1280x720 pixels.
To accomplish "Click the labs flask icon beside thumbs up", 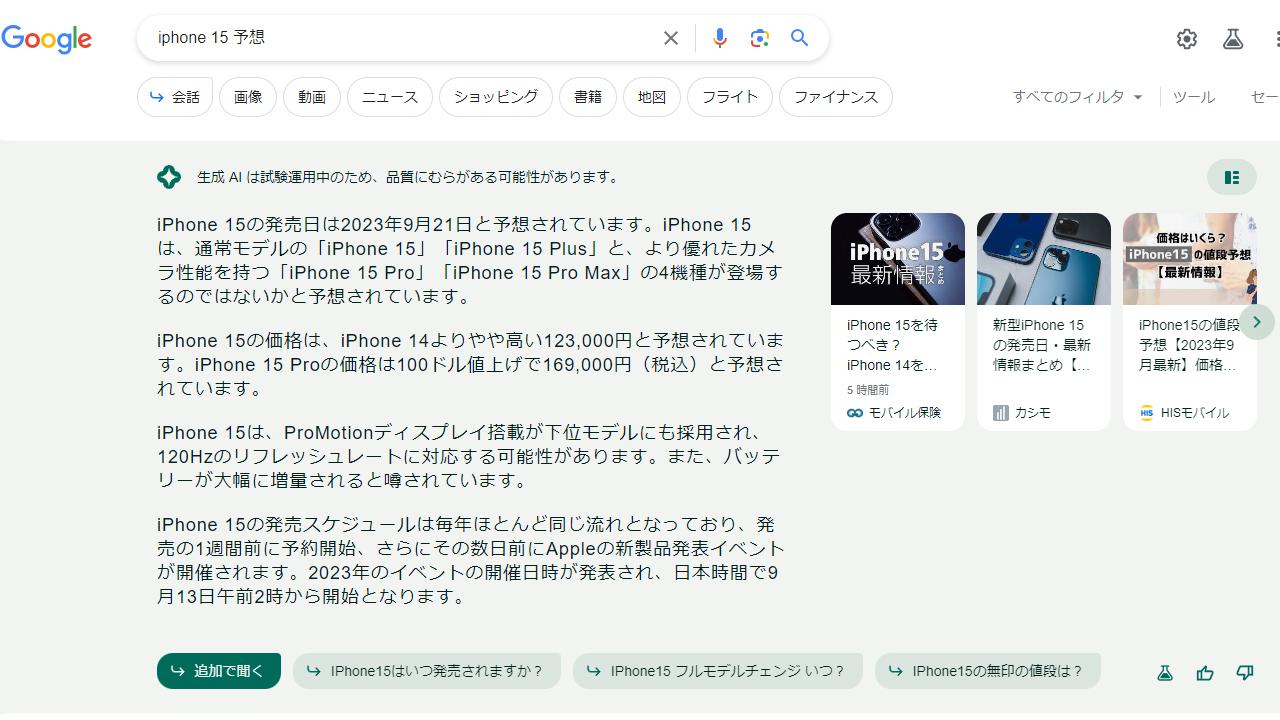I will (x=1165, y=673).
